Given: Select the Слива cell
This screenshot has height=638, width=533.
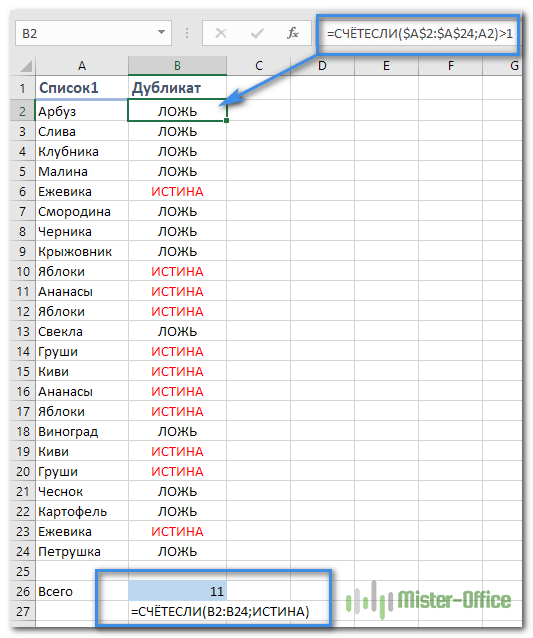Looking at the screenshot, I should (82, 131).
